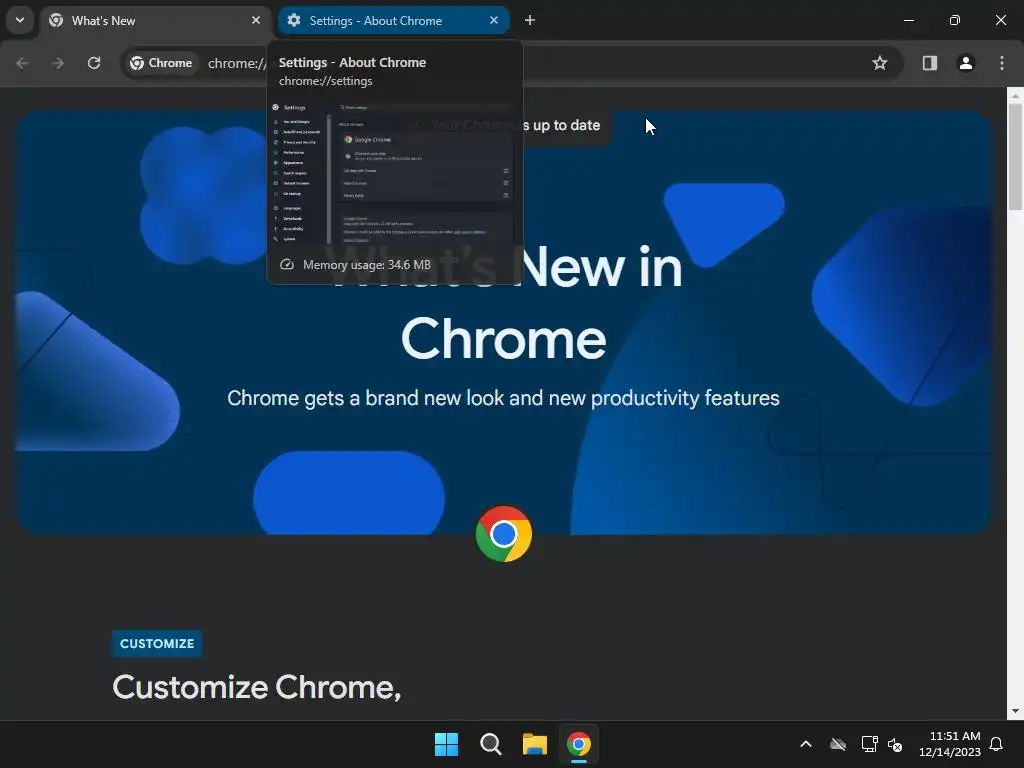Restore down the Chrome window

[955, 20]
